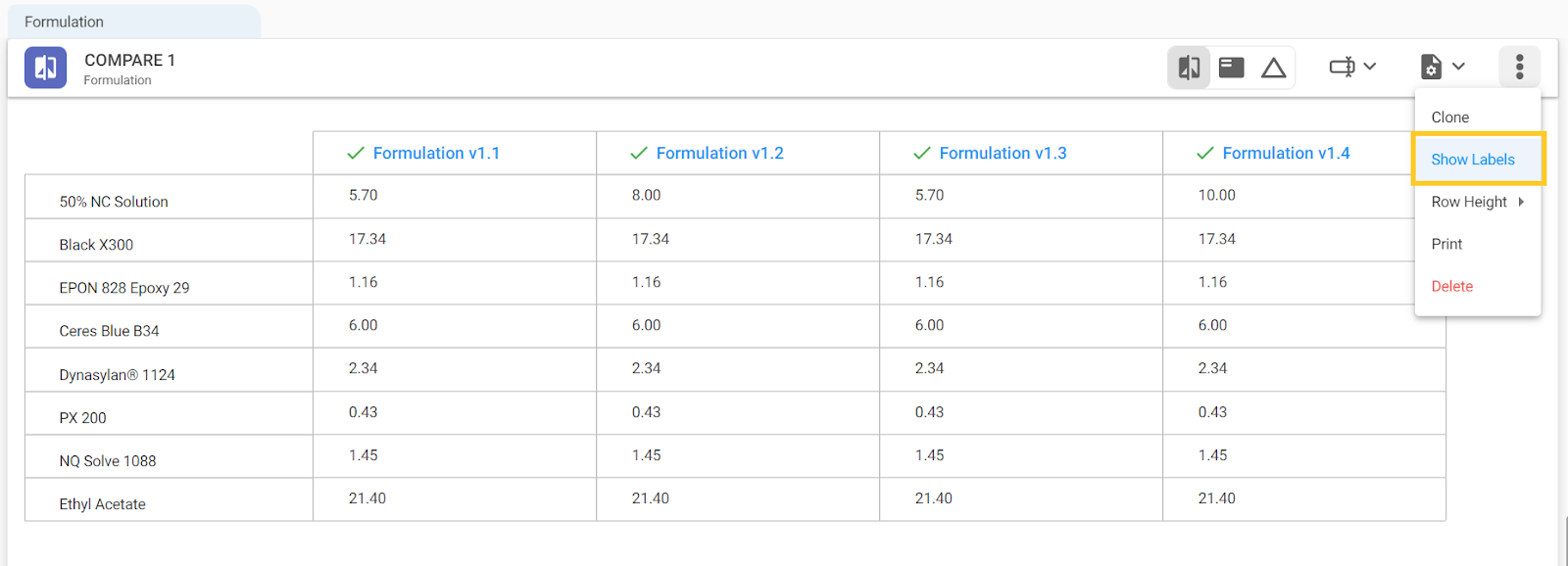Click the checkmark beside Formulation v1.1

[x=356, y=153]
